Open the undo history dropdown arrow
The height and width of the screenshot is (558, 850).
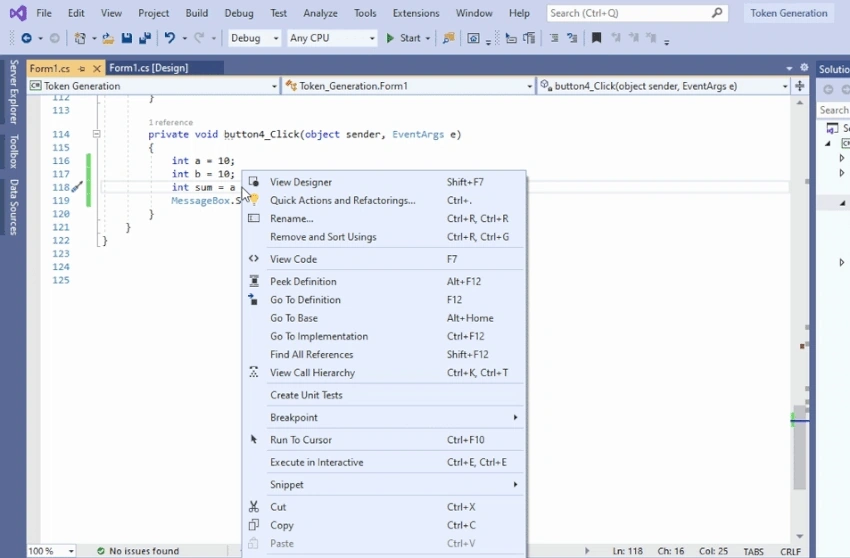(184, 39)
